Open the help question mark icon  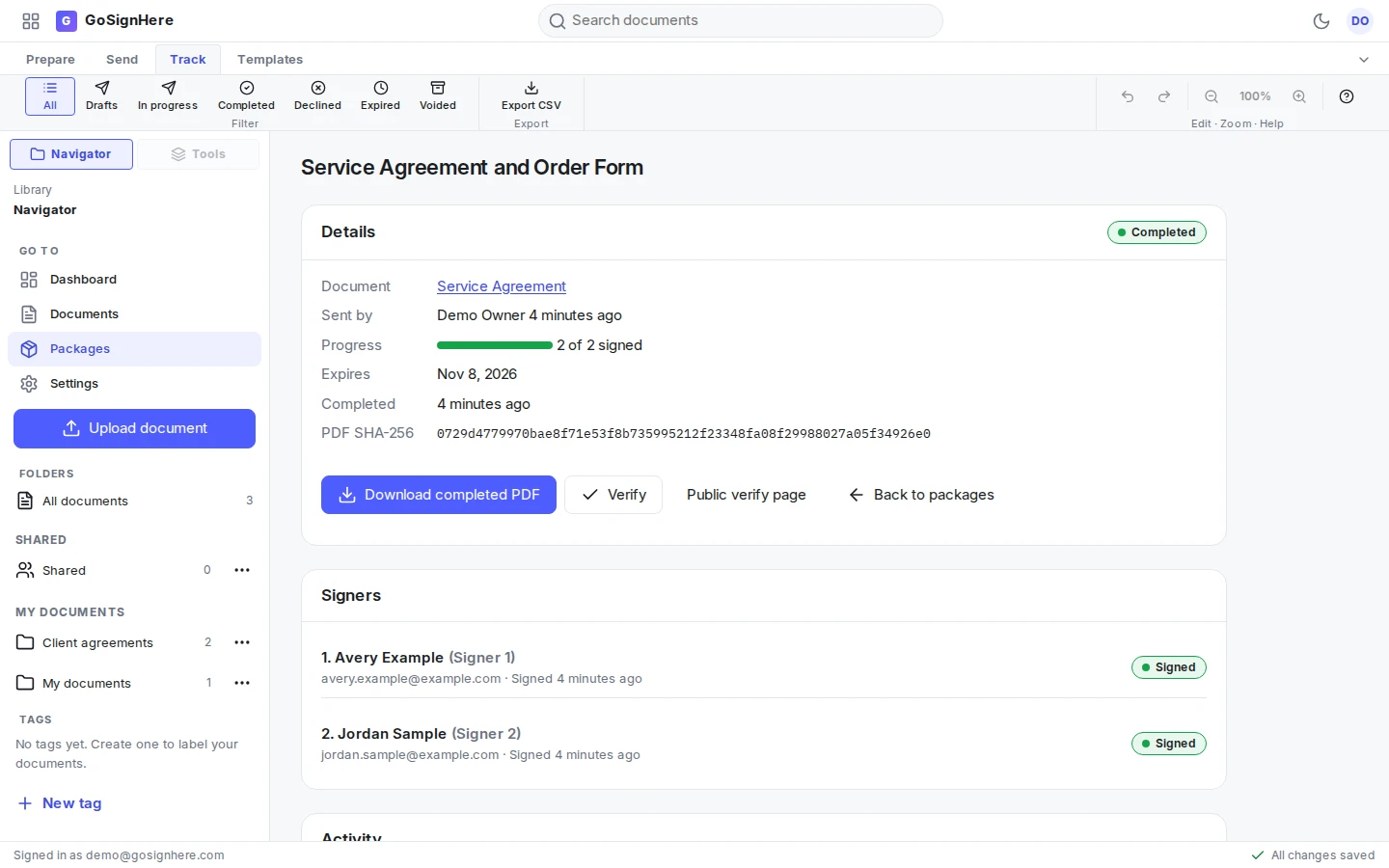(x=1347, y=96)
